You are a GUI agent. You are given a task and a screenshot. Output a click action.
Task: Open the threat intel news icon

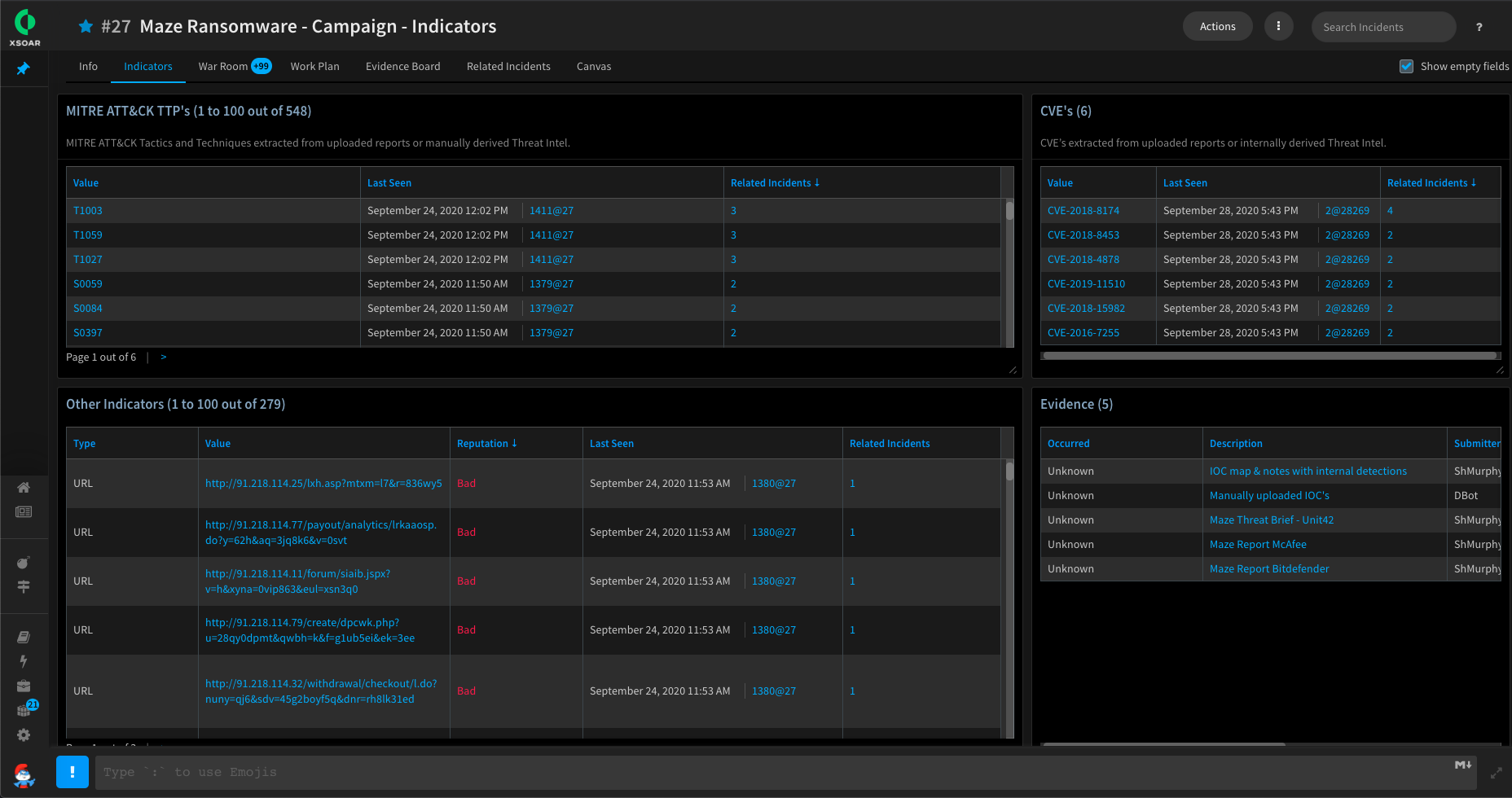(x=24, y=511)
